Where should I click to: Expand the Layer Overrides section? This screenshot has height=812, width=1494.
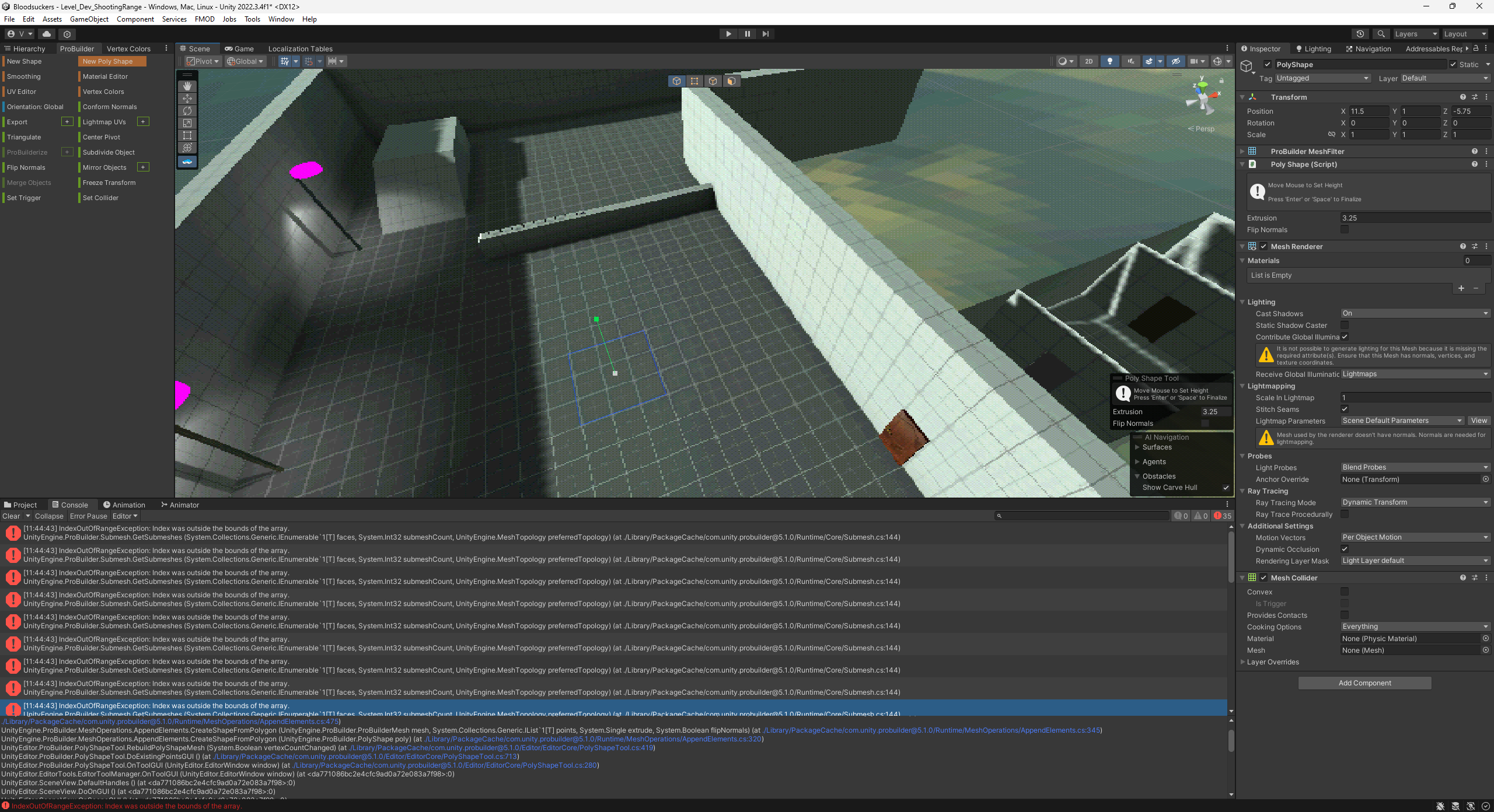pyautogui.click(x=1243, y=662)
